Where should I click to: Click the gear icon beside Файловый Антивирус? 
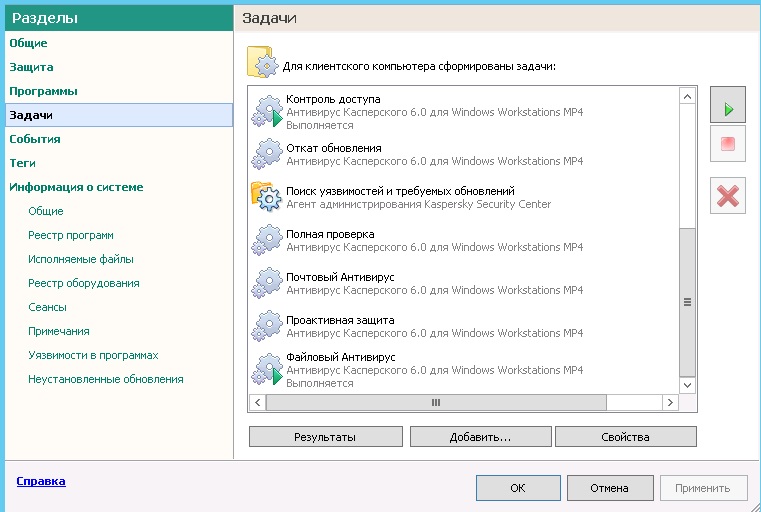click(x=266, y=369)
